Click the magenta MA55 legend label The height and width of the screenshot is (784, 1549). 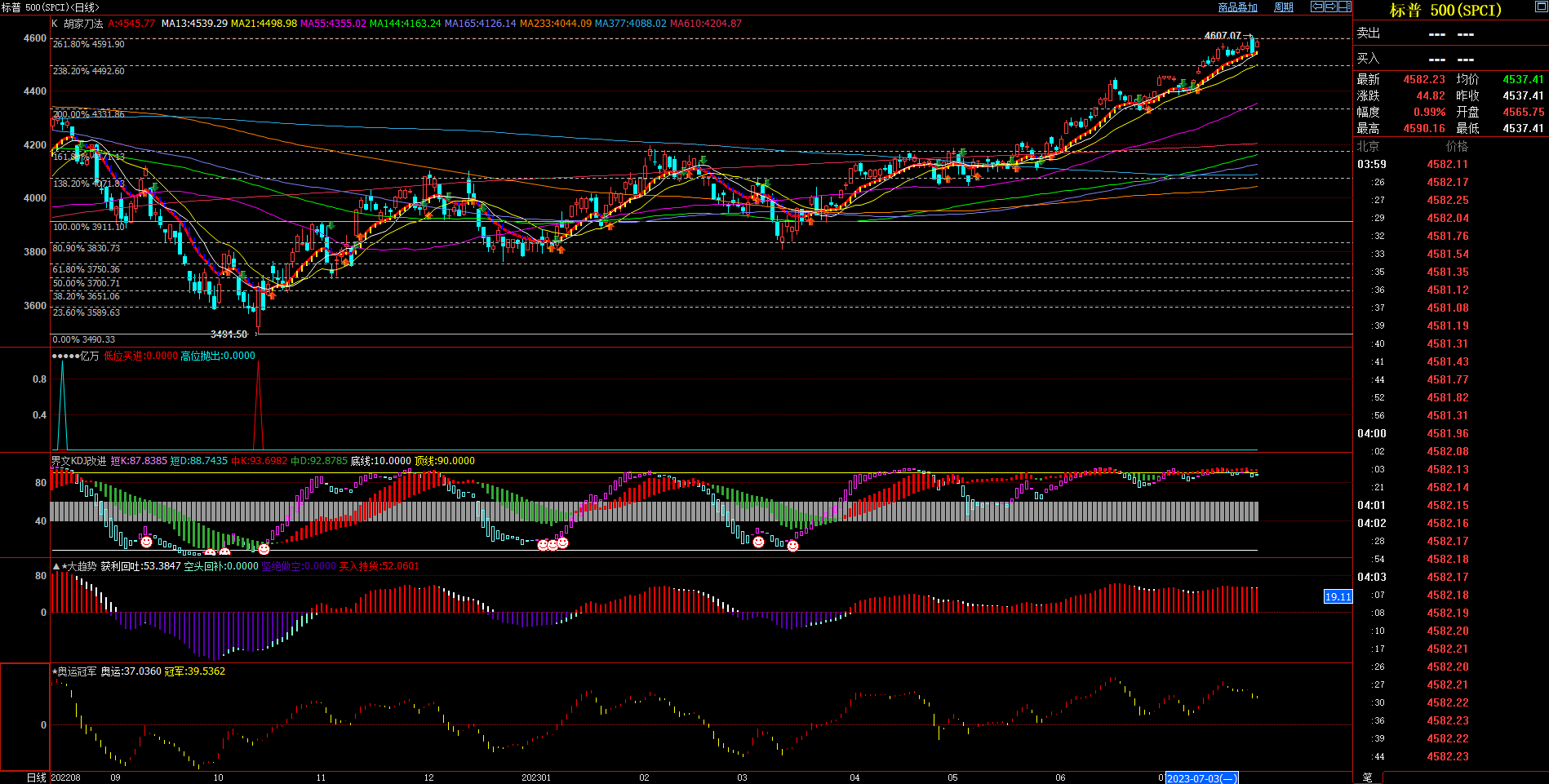pos(333,24)
